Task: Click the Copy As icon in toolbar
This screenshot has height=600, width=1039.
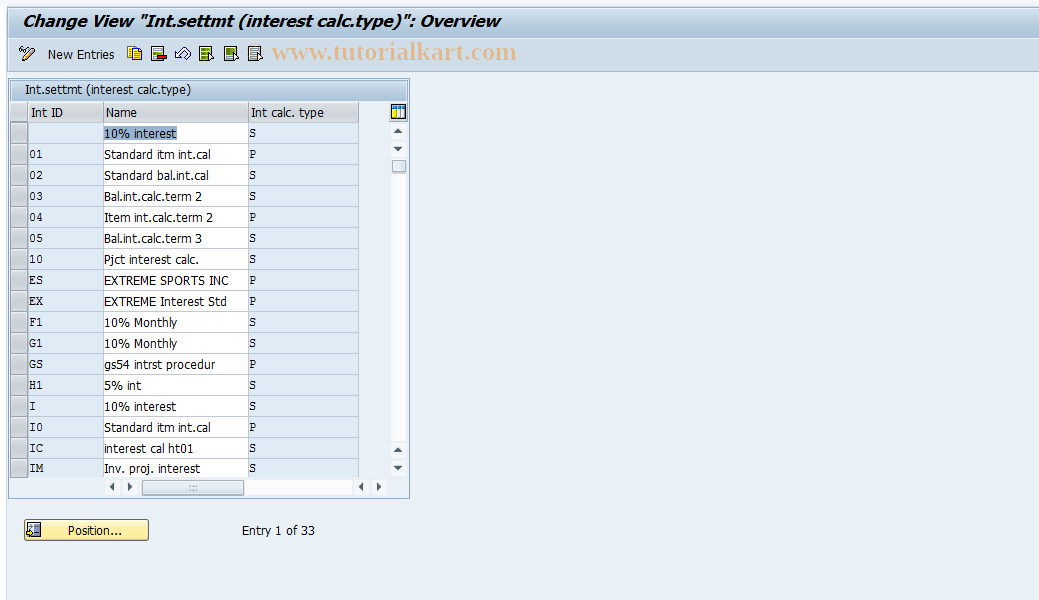Action: click(x=135, y=54)
